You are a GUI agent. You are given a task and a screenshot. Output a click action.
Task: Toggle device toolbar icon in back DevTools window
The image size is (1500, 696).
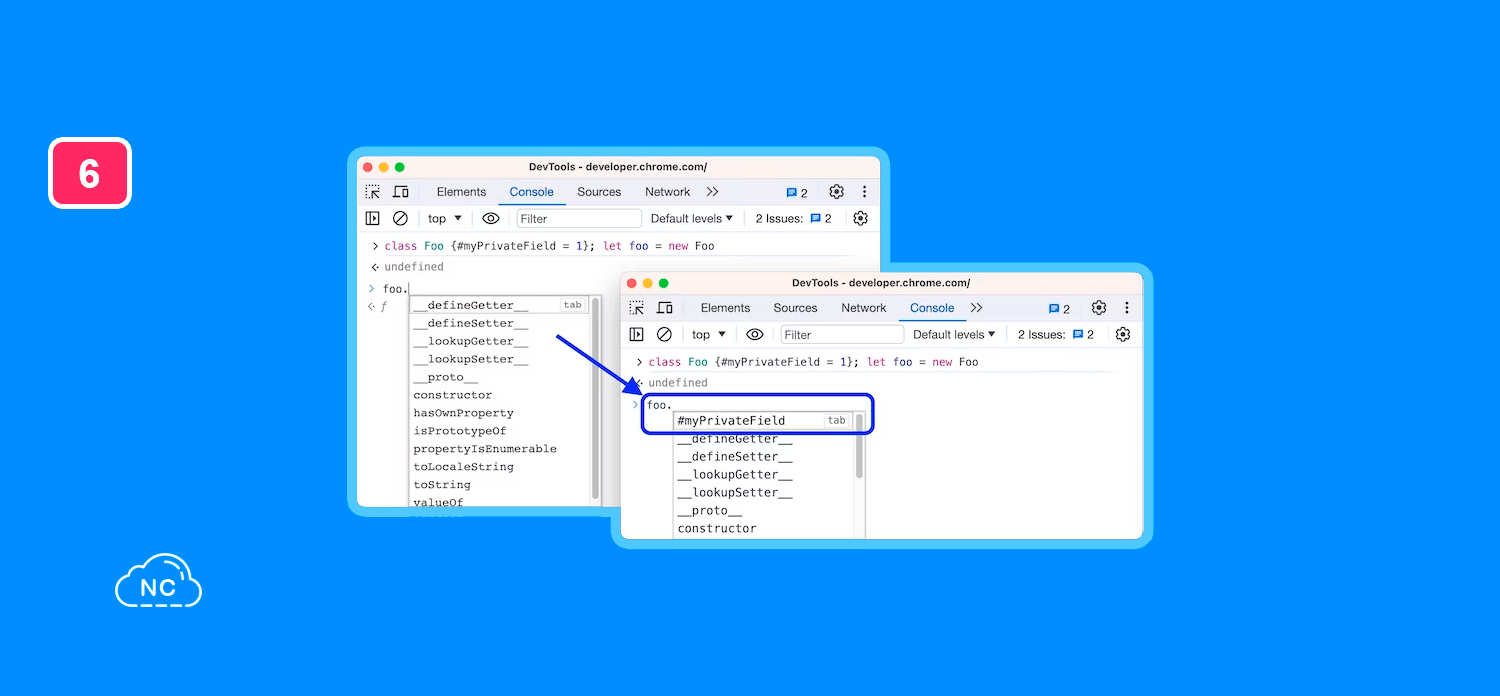tap(401, 192)
